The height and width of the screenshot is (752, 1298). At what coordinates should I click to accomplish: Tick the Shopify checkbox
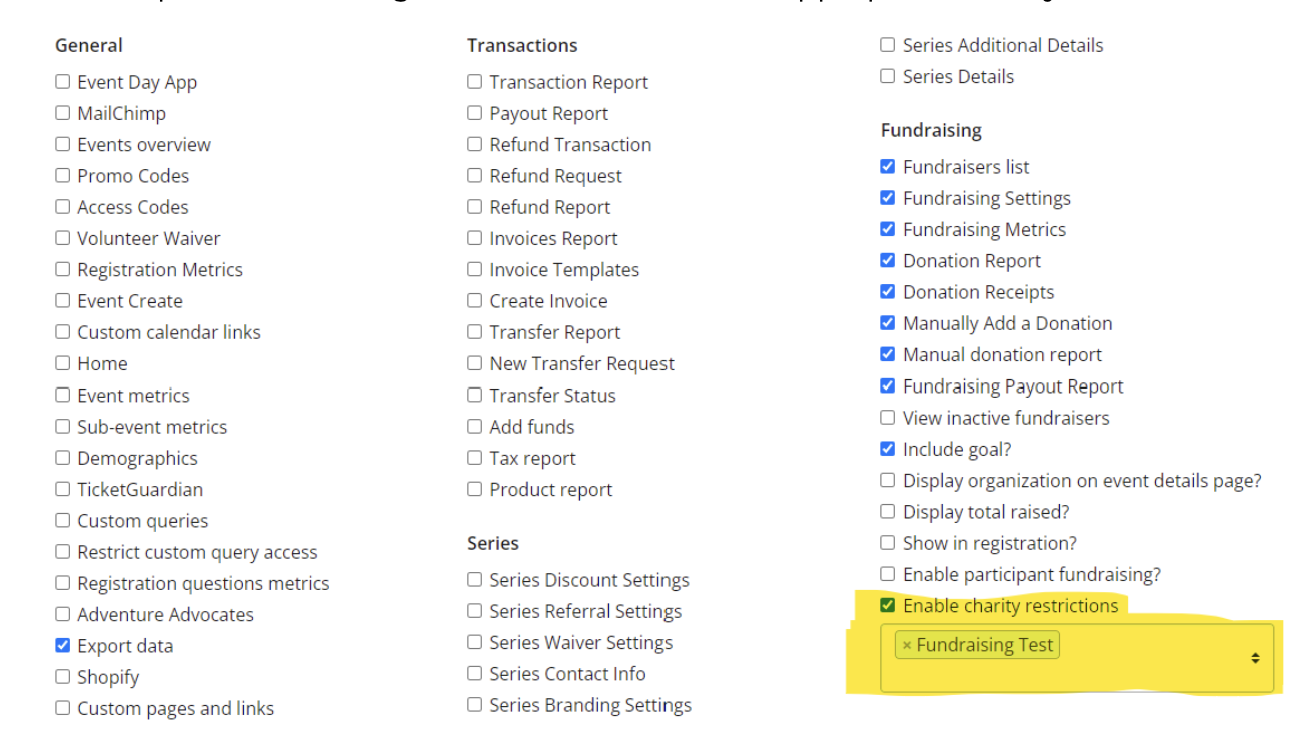(63, 677)
